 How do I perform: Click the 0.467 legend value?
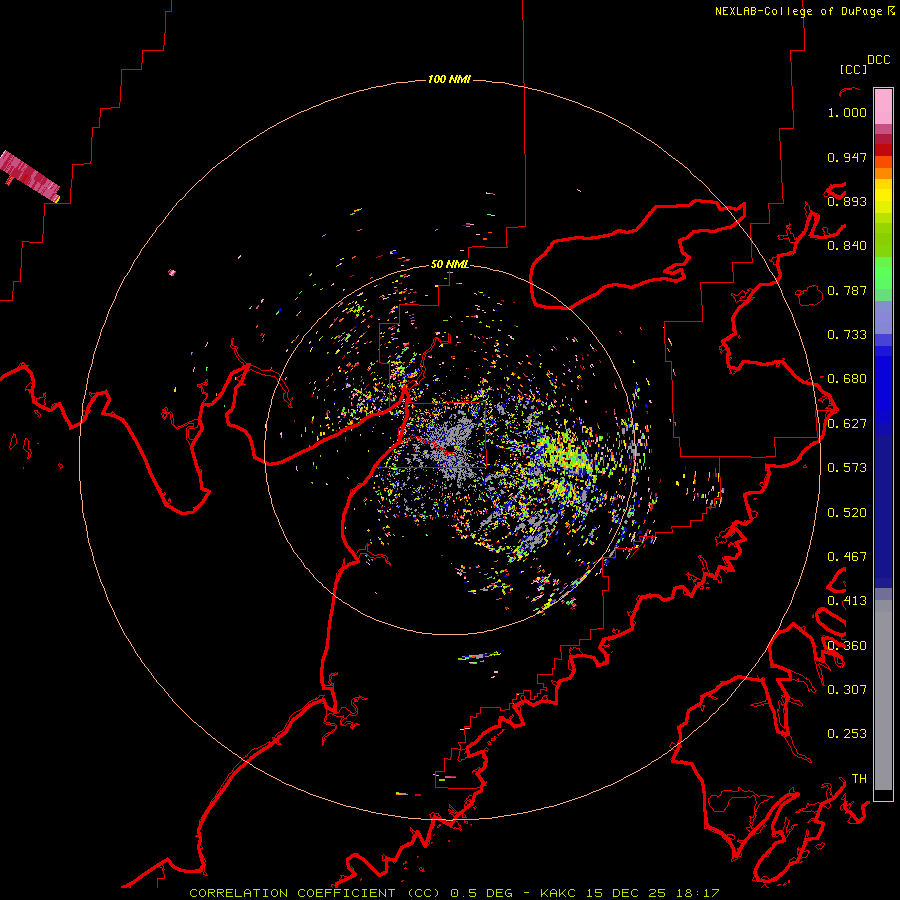click(847, 557)
